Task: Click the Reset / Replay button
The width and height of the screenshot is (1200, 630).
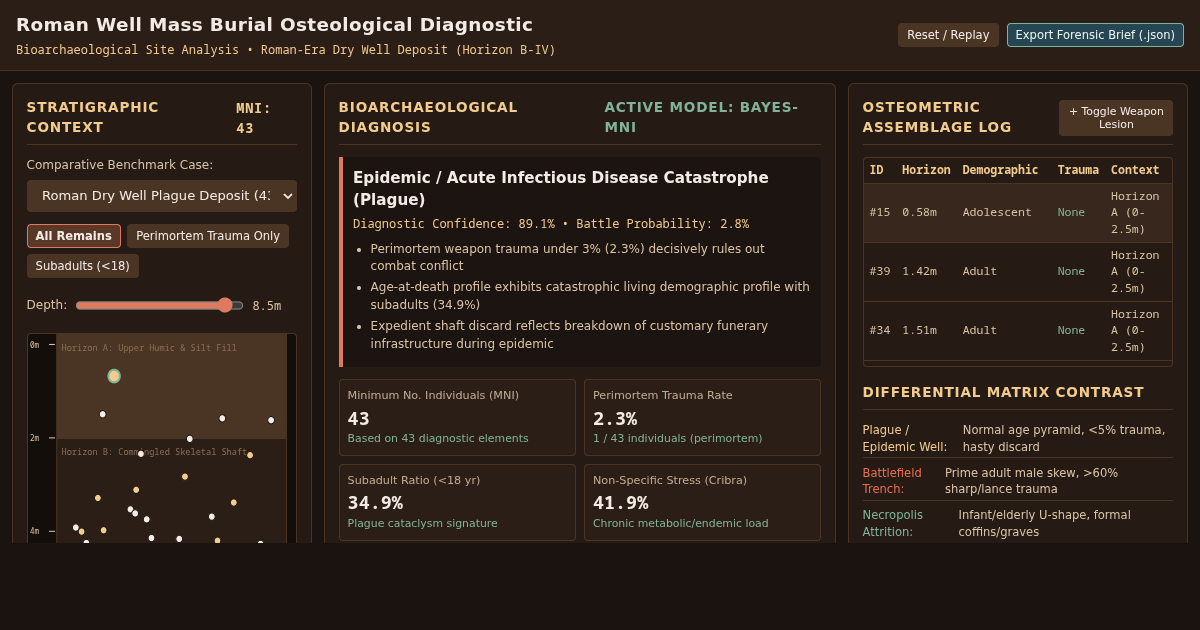Action: point(948,35)
